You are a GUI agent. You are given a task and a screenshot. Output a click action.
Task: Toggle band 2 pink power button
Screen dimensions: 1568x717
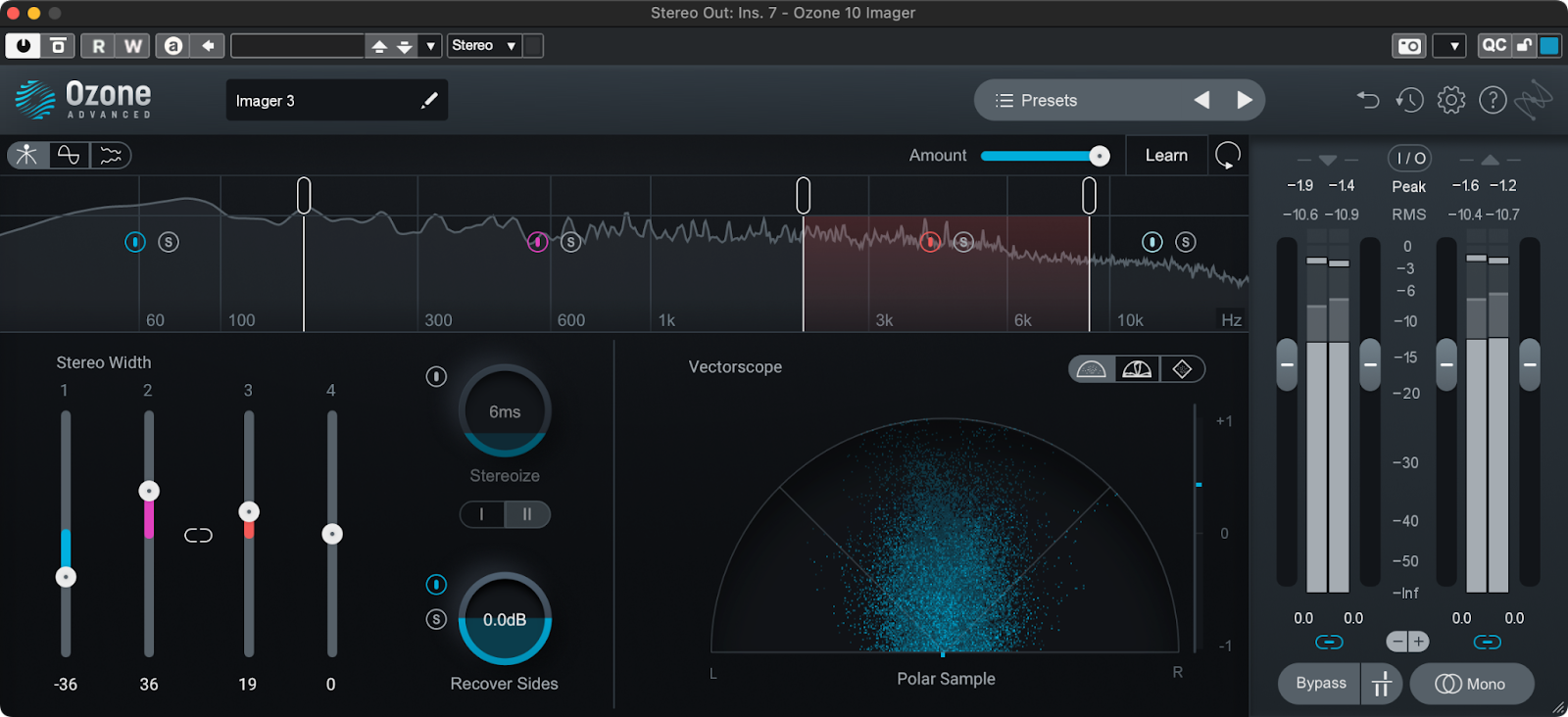click(x=537, y=242)
